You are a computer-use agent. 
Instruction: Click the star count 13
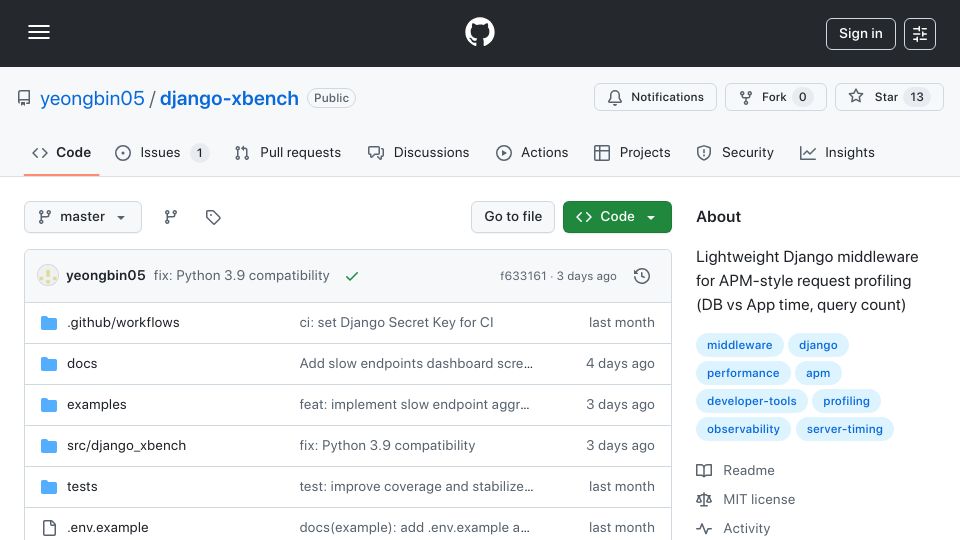917,97
